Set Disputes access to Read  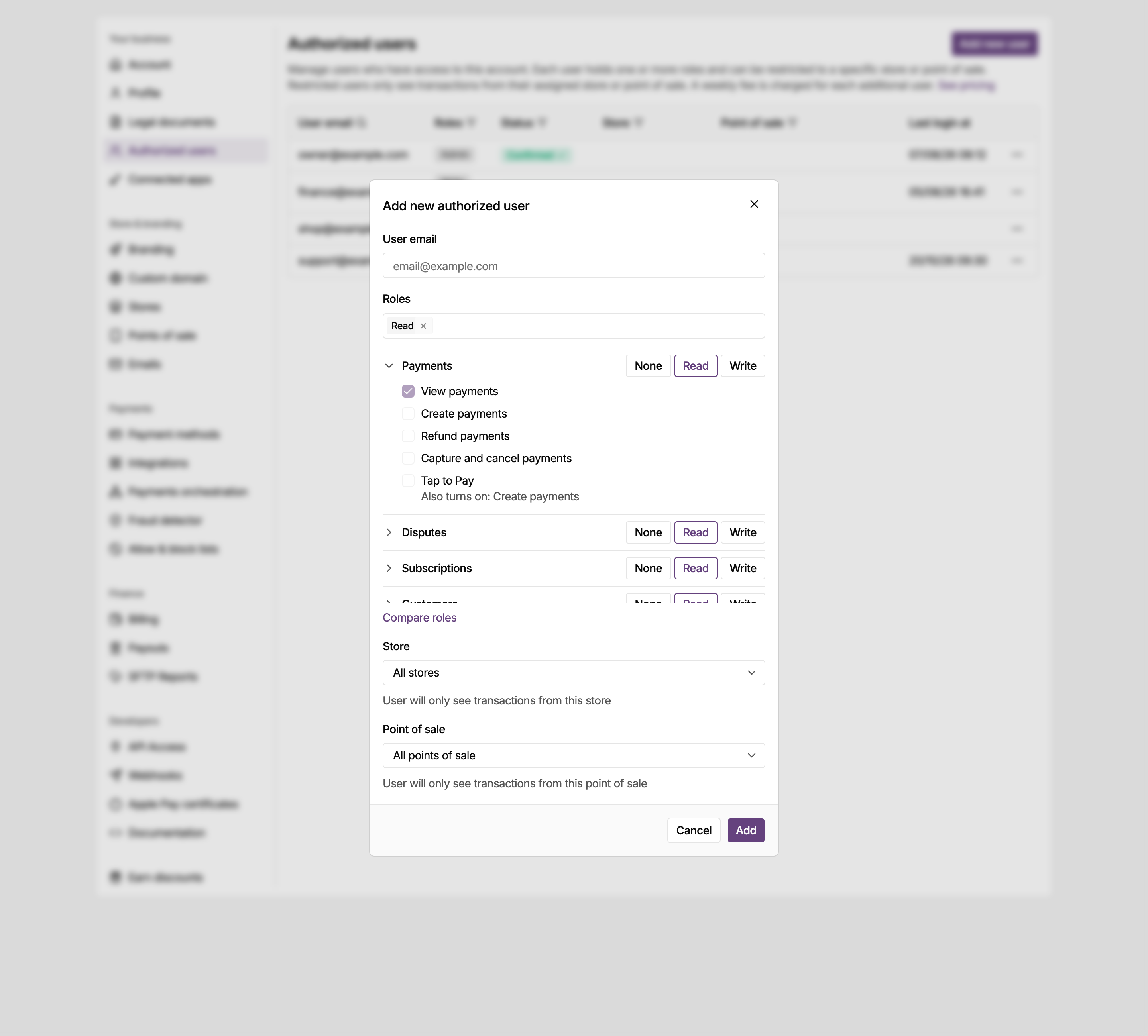pyautogui.click(x=695, y=532)
